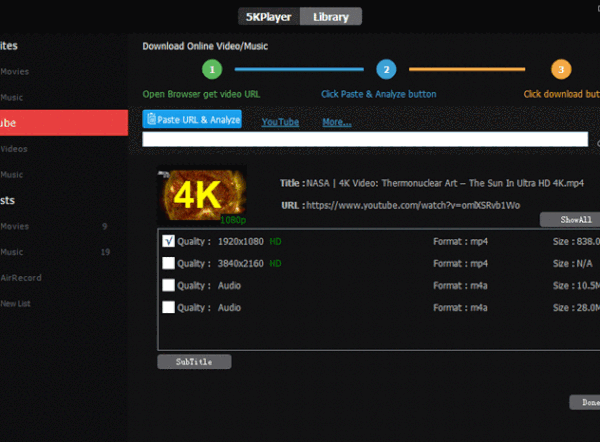Click 'Click Paste & Analyze button' text
This screenshot has height=442, width=600.
click(378, 94)
